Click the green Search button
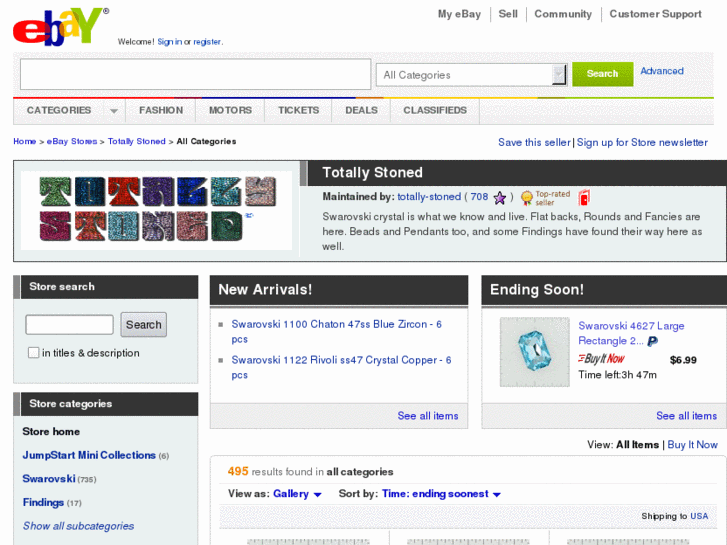727x545 pixels. (x=602, y=74)
